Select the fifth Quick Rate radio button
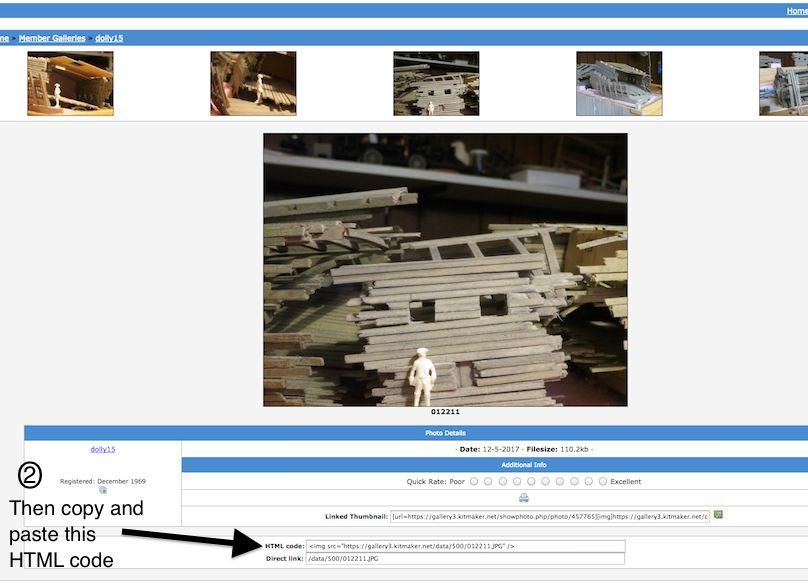 (531, 482)
